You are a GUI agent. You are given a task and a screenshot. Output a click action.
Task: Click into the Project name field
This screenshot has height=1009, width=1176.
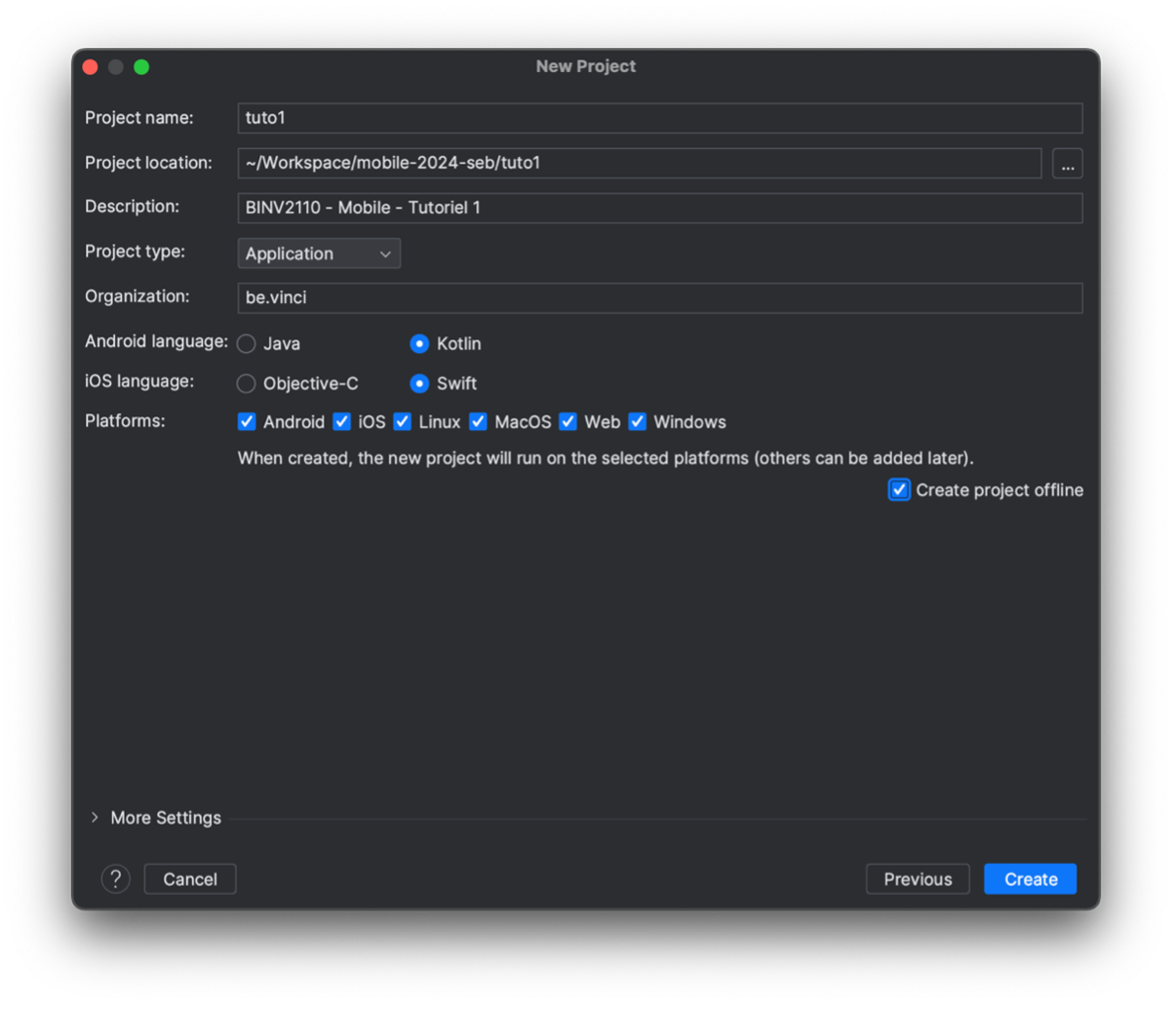pos(659,118)
